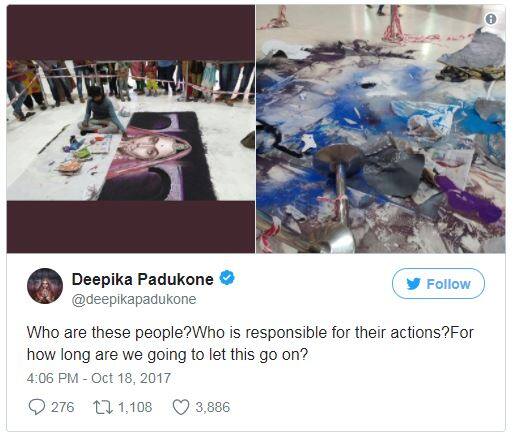Click the reply speech bubble icon

coord(37,407)
